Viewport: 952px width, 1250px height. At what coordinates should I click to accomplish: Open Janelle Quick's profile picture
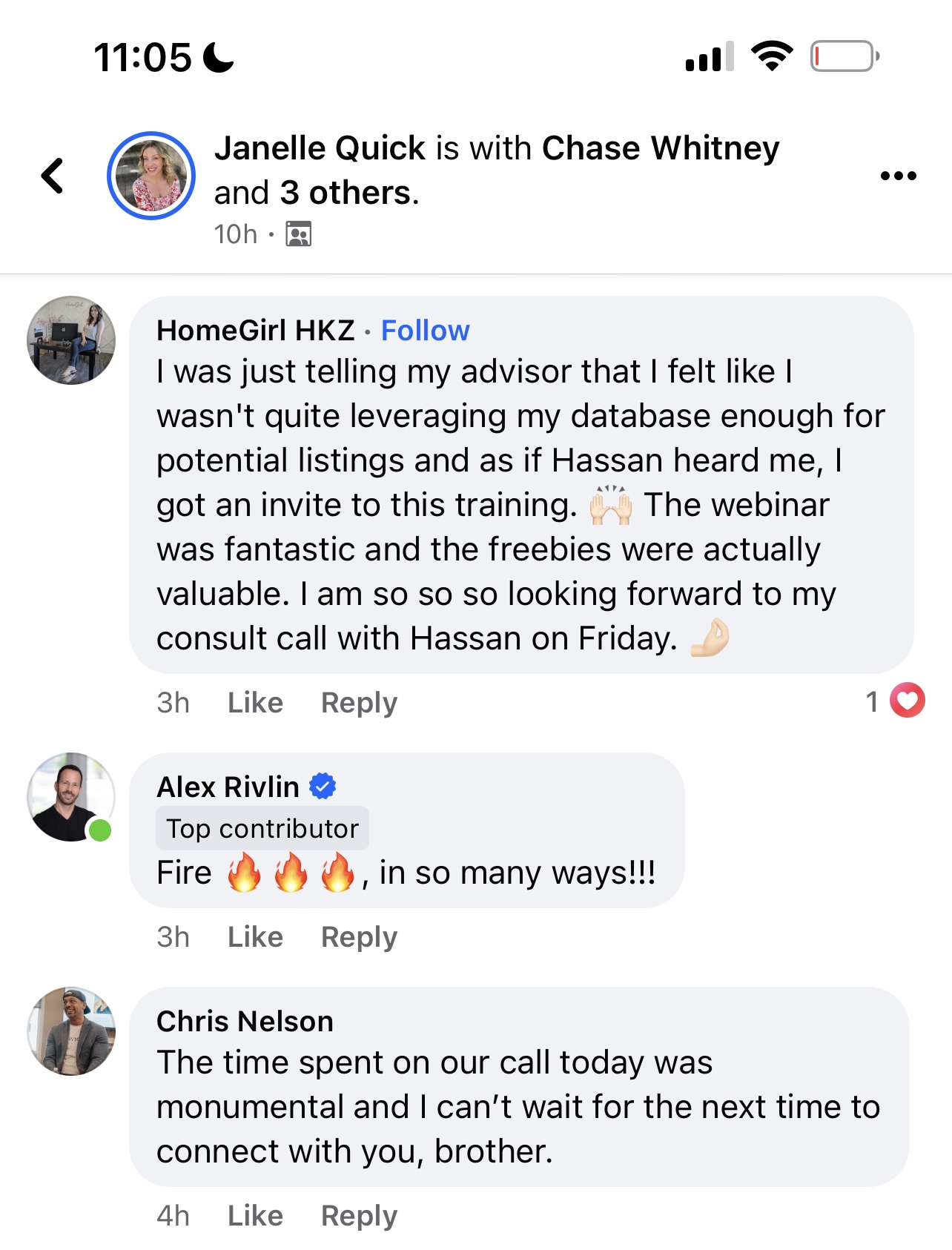click(151, 176)
